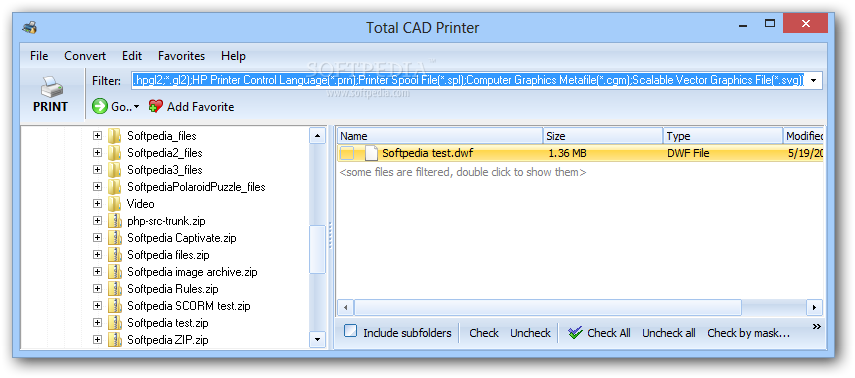Click the PRINT printer icon
The width and height of the screenshot is (855, 378).
[x=51, y=86]
